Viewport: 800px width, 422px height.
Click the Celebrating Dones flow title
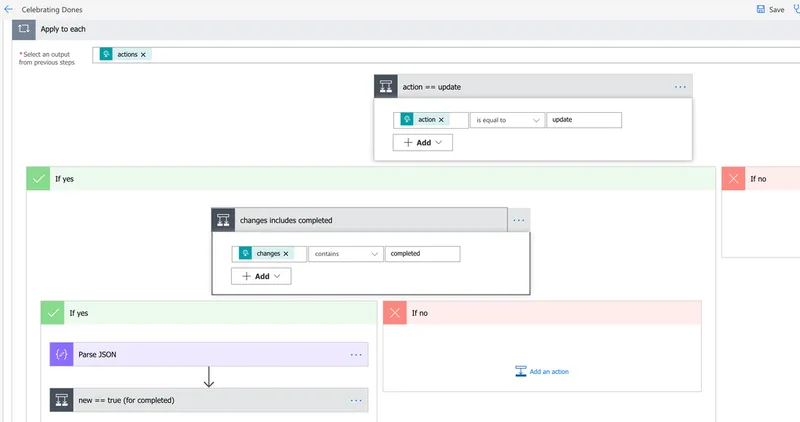pyautogui.click(x=52, y=10)
